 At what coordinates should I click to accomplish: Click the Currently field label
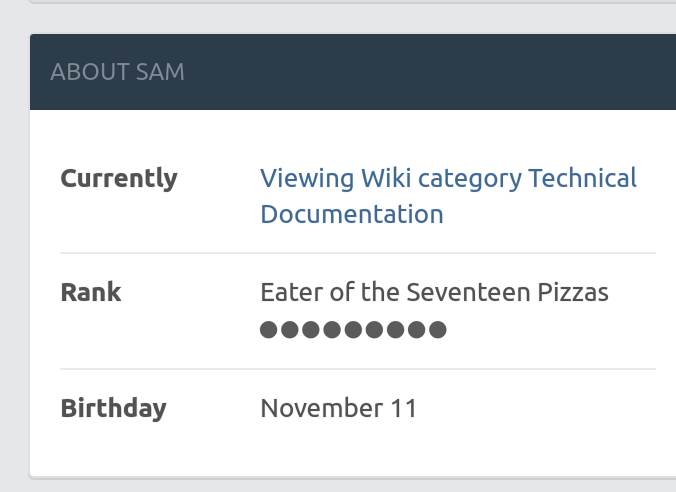pos(119,179)
